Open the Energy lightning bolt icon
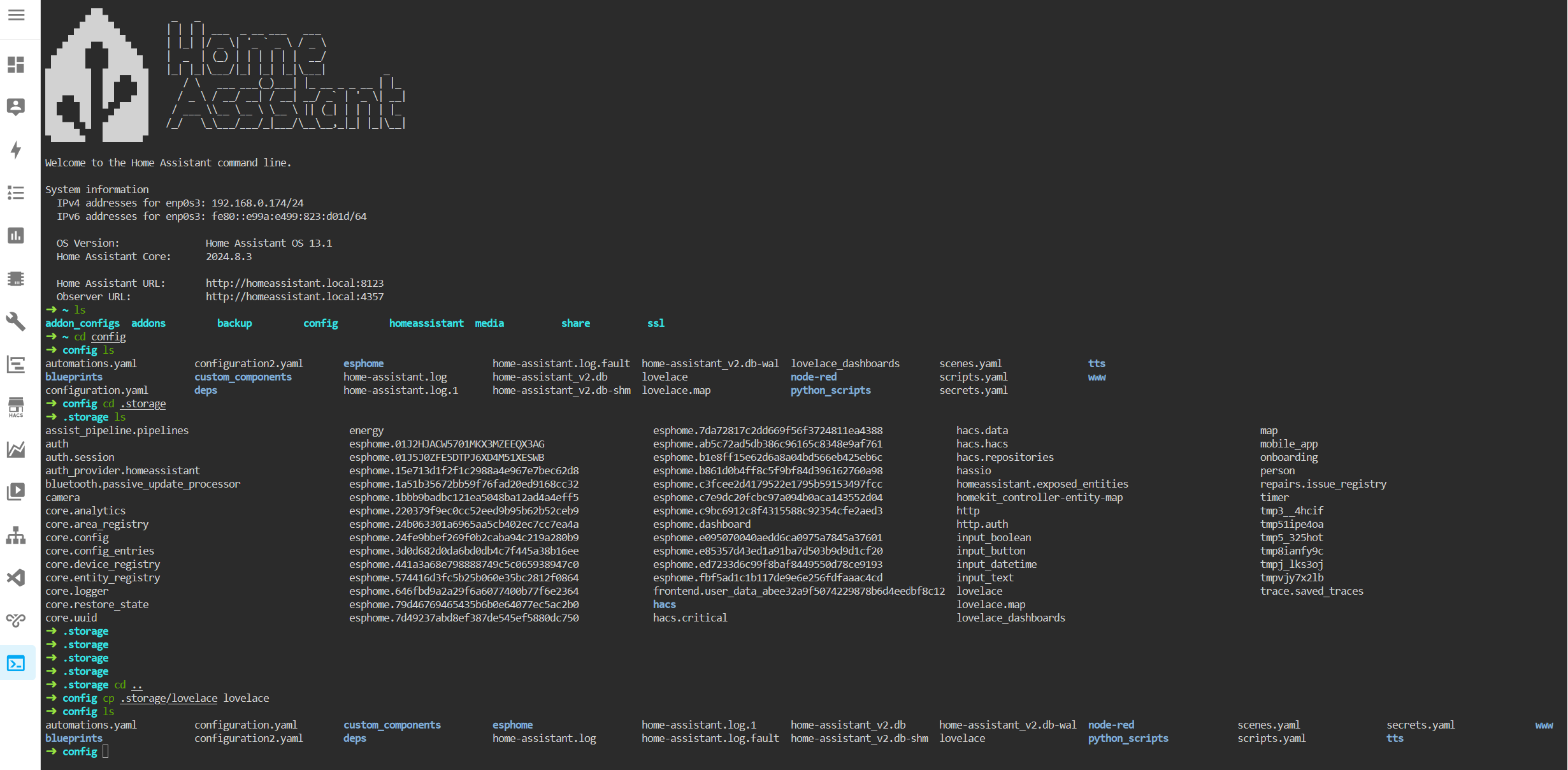This screenshot has height=770, width=1568. coord(17,150)
